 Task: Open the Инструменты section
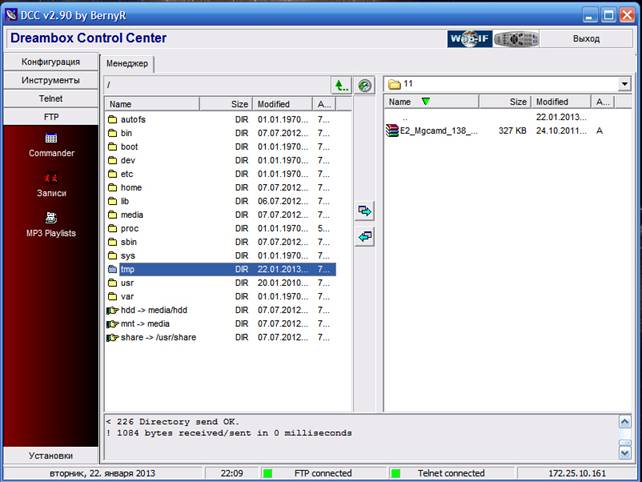pyautogui.click(x=51, y=80)
